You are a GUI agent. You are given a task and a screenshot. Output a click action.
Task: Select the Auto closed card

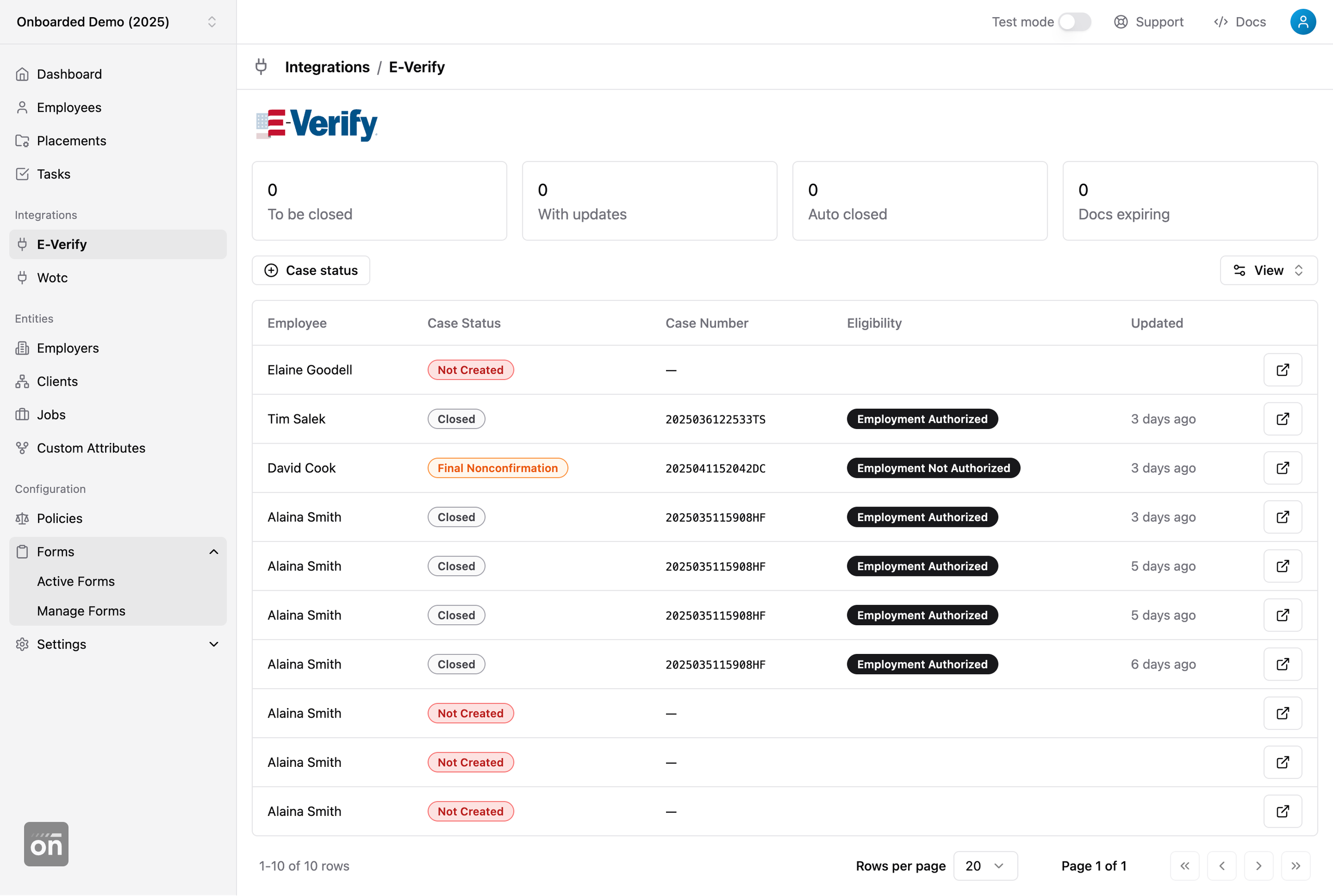coord(920,200)
